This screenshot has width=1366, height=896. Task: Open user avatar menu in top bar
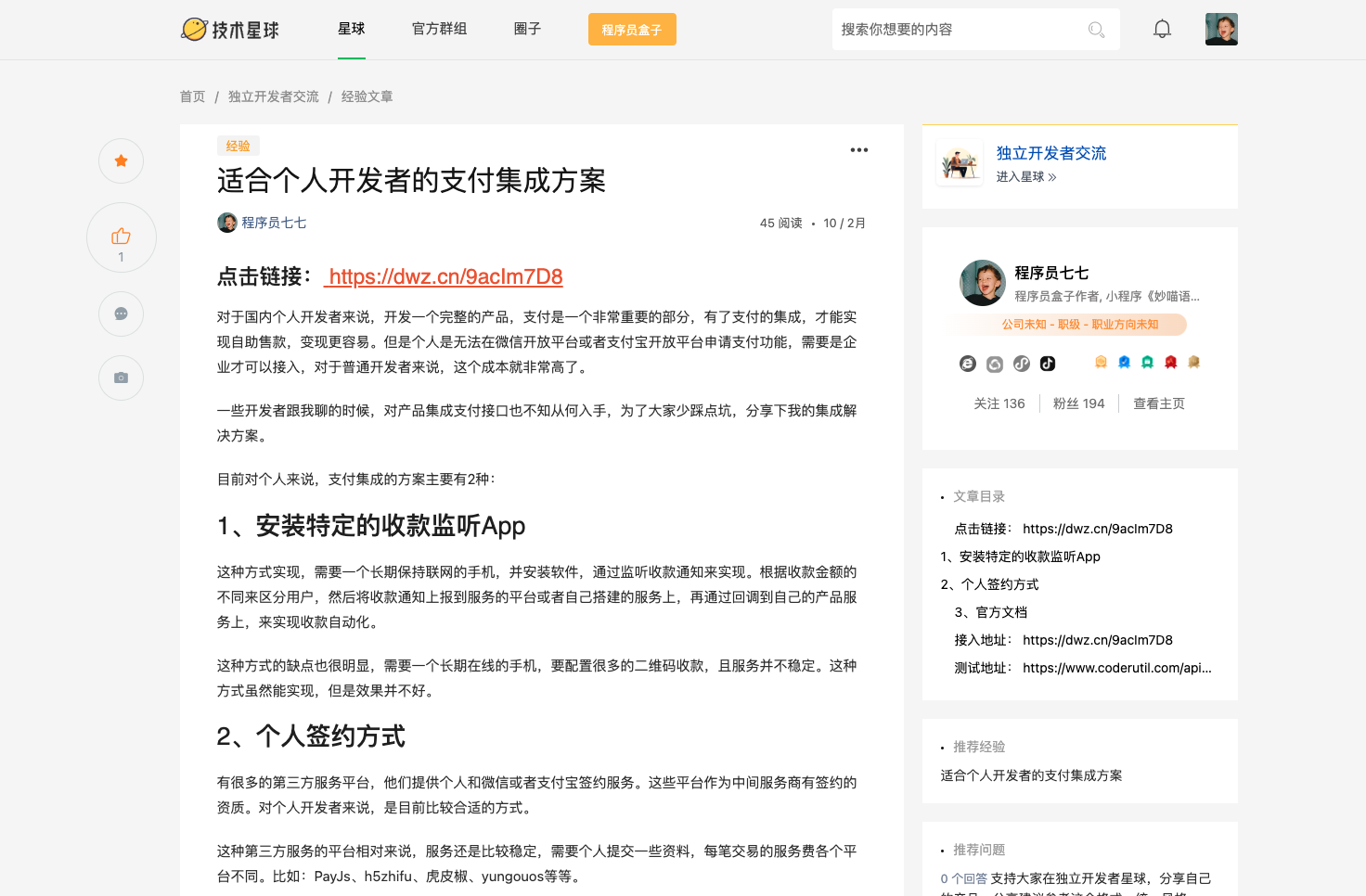click(x=1221, y=30)
